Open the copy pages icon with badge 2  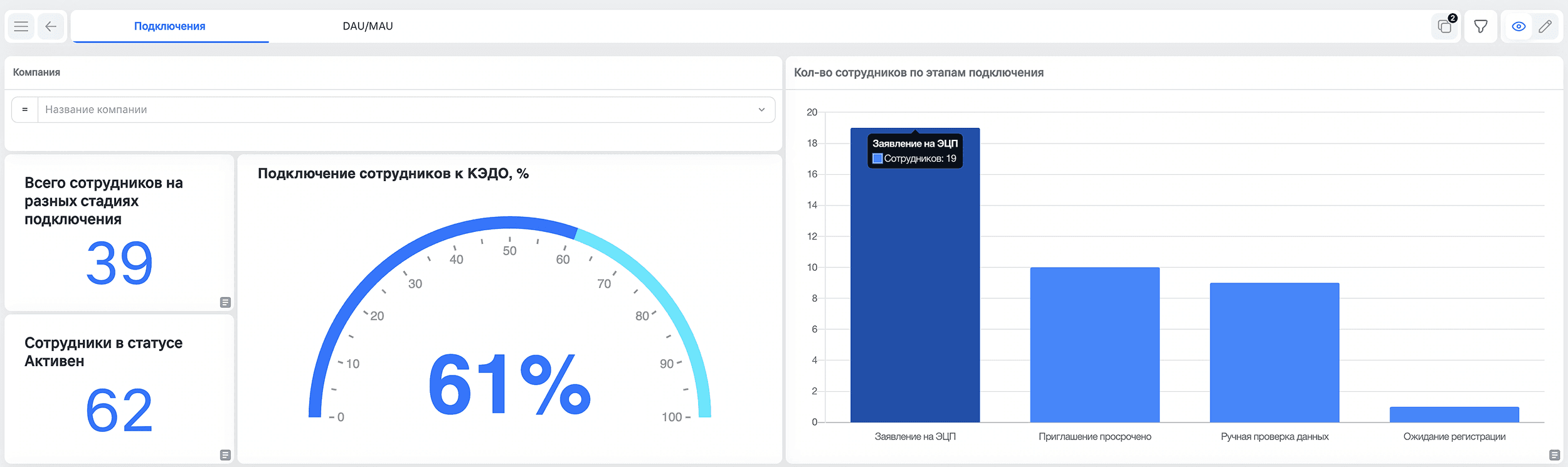1446,26
